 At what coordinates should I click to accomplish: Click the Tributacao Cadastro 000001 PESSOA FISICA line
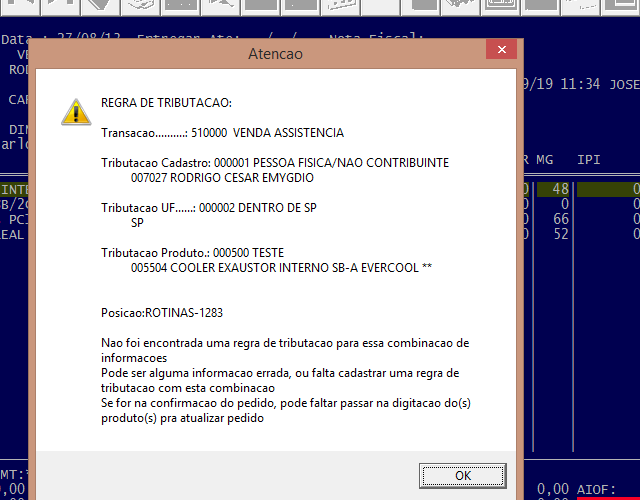click(x=275, y=163)
